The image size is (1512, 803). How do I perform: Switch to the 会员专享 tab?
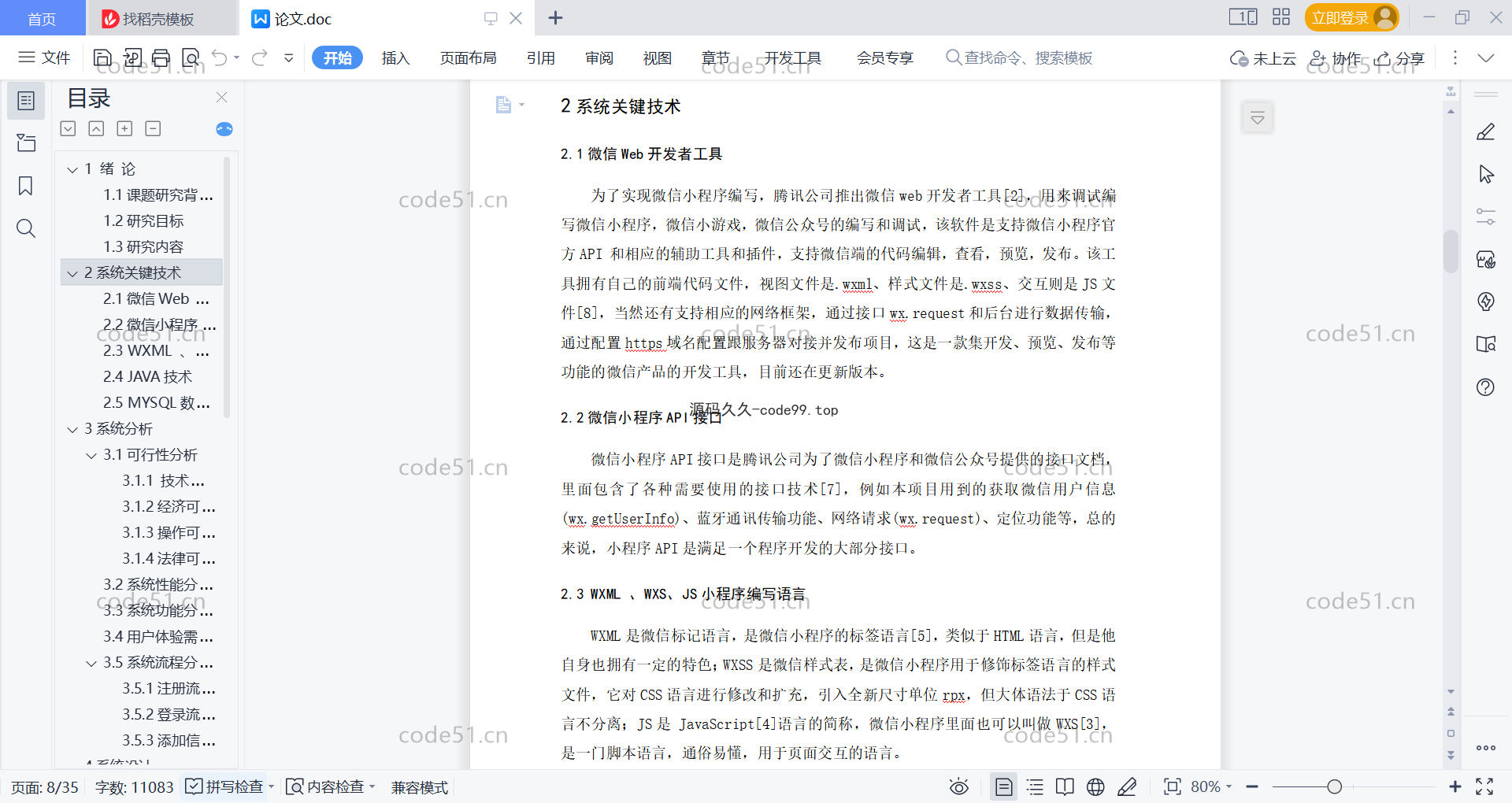pyautogui.click(x=885, y=57)
